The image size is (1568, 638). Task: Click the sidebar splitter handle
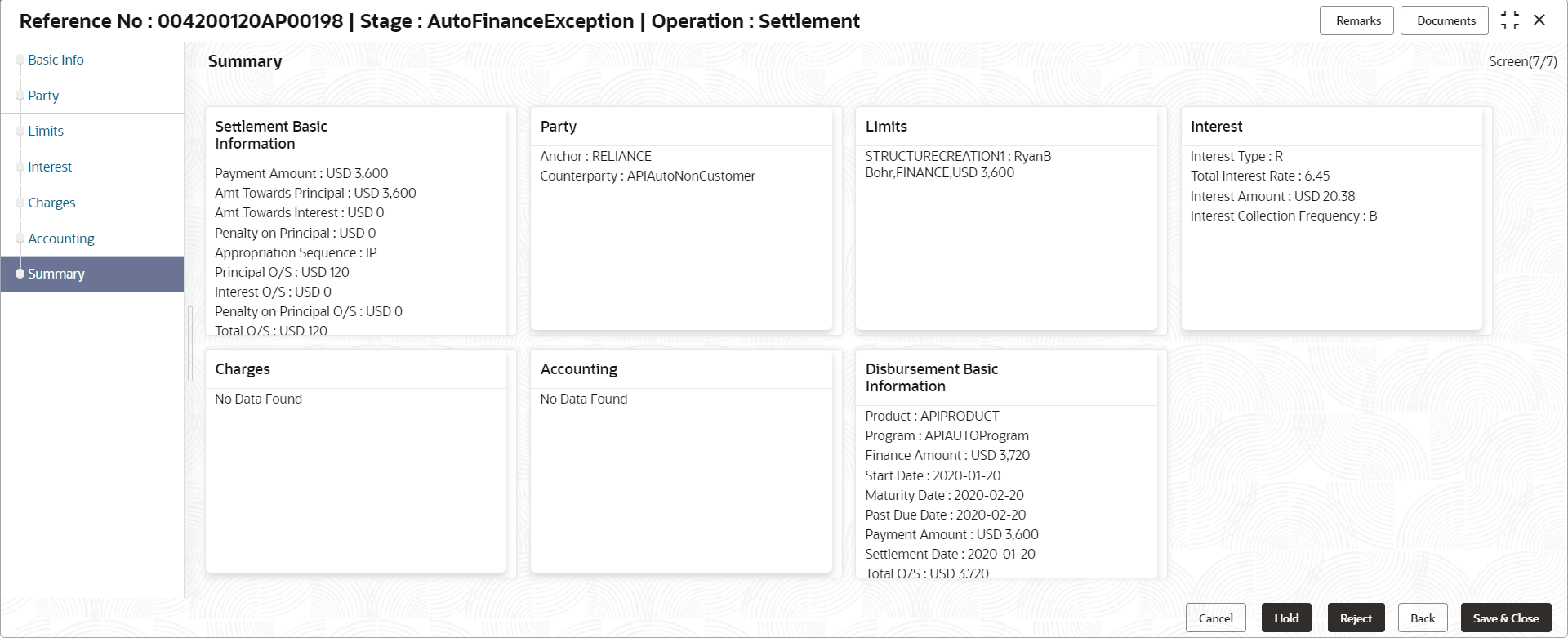190,343
